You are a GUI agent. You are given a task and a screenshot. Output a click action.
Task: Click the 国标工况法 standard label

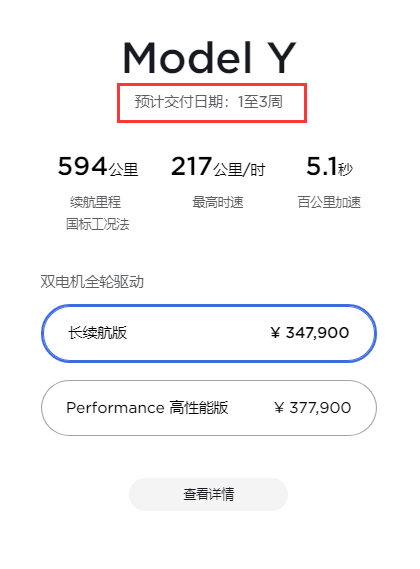coord(98,224)
